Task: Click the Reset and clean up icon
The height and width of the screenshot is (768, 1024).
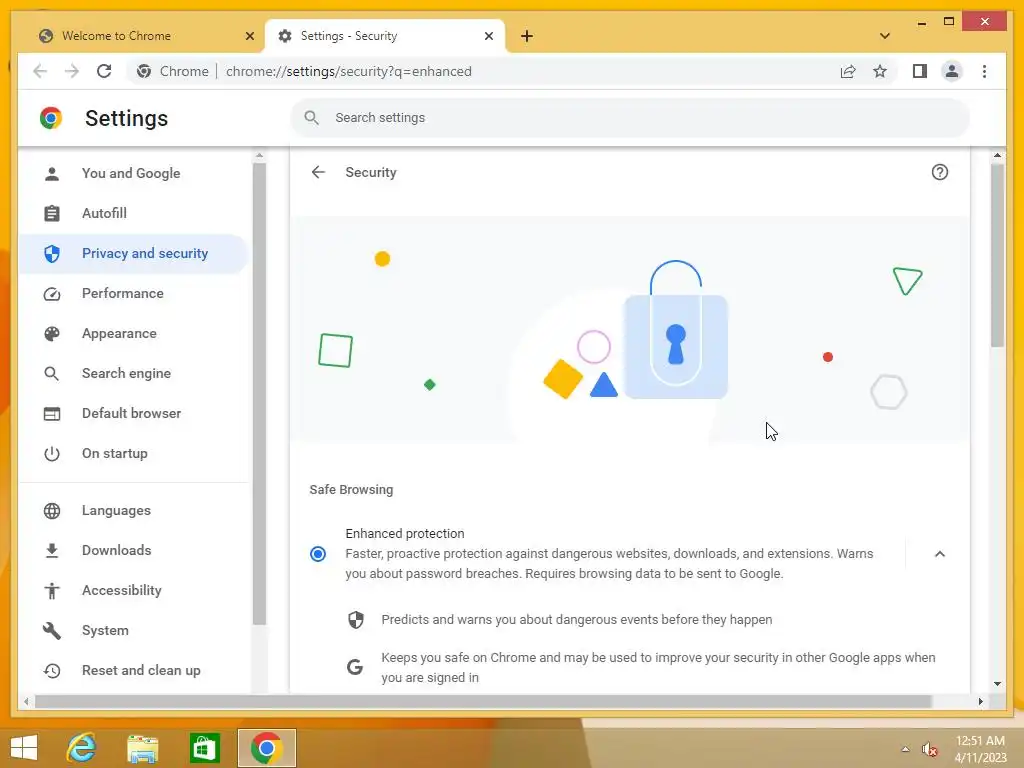Action: click(52, 671)
